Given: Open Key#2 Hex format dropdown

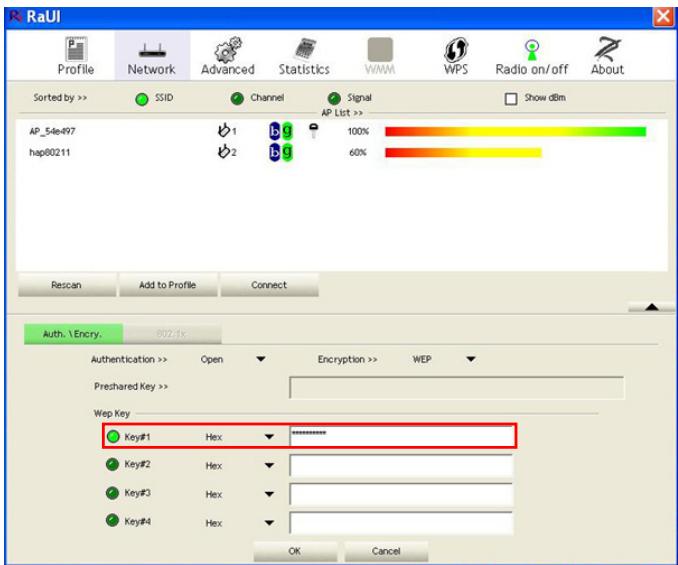Looking at the screenshot, I should tap(269, 466).
